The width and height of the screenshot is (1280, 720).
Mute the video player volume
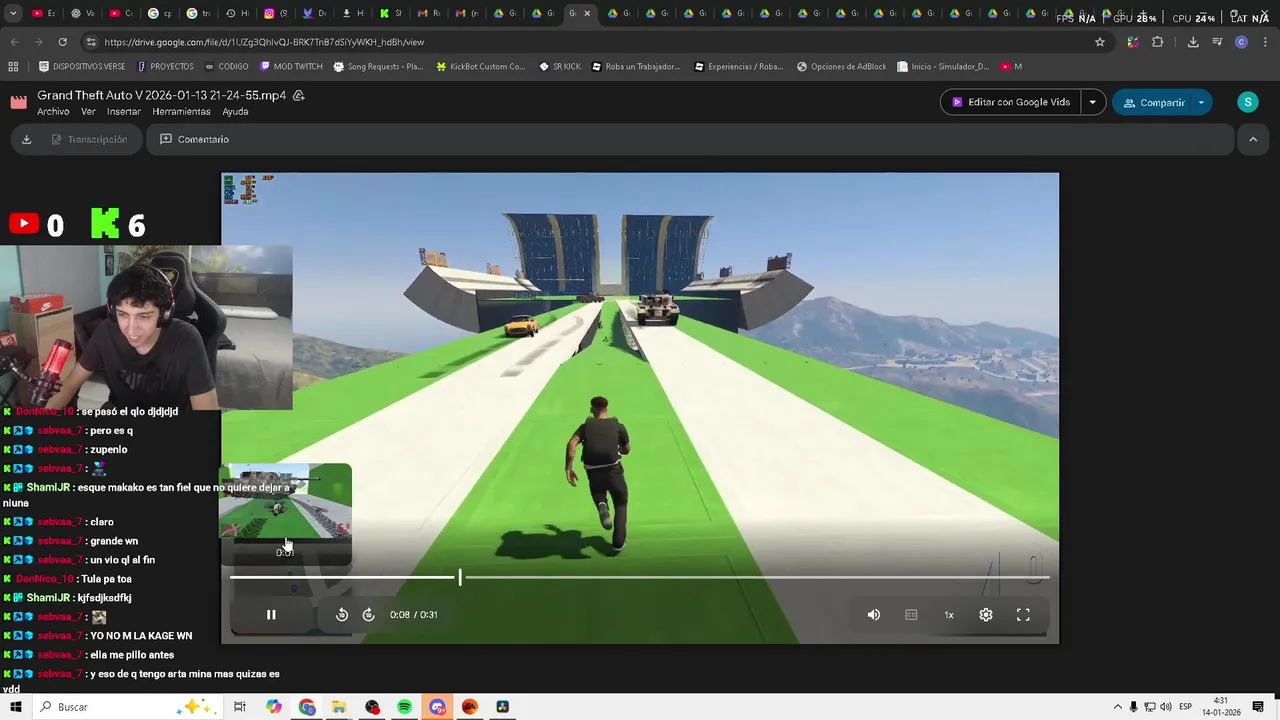tap(874, 615)
